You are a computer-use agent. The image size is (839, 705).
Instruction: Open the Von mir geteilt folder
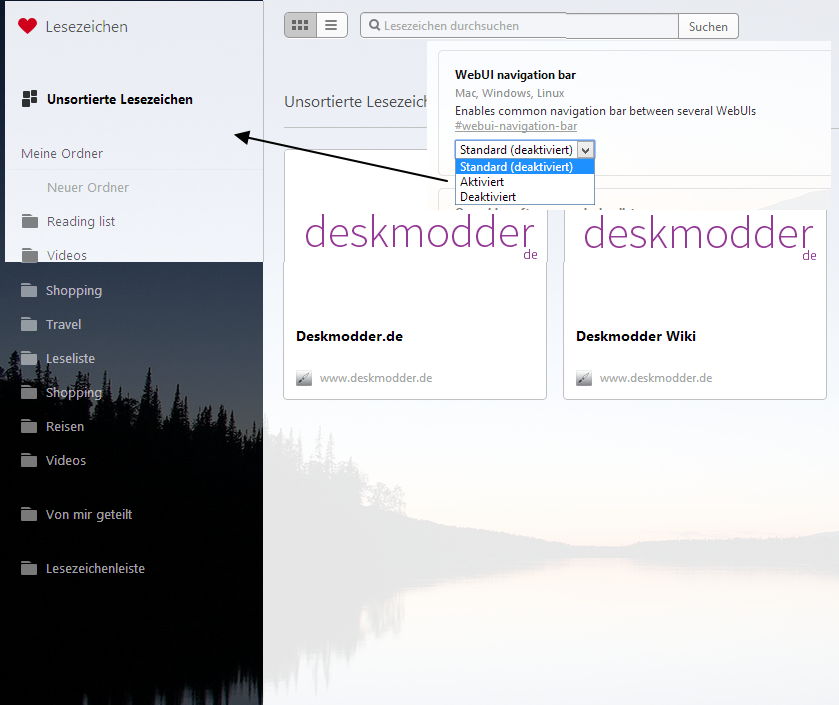point(89,514)
